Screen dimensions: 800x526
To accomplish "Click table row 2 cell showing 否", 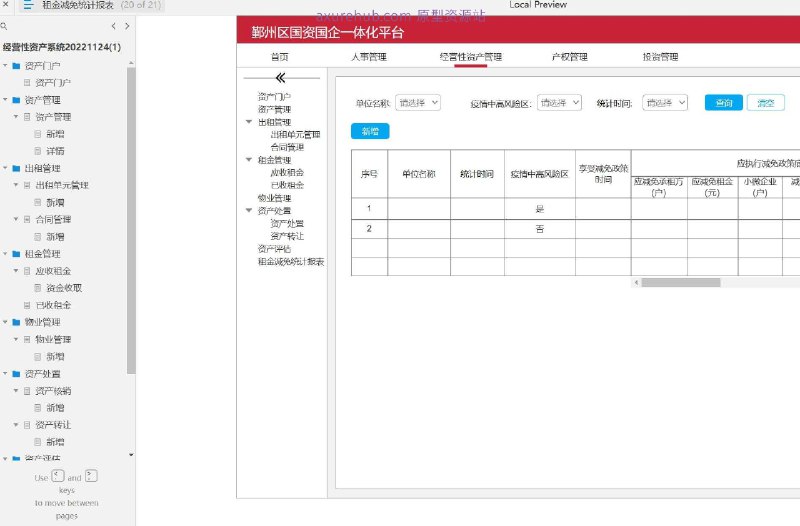I will (x=540, y=229).
